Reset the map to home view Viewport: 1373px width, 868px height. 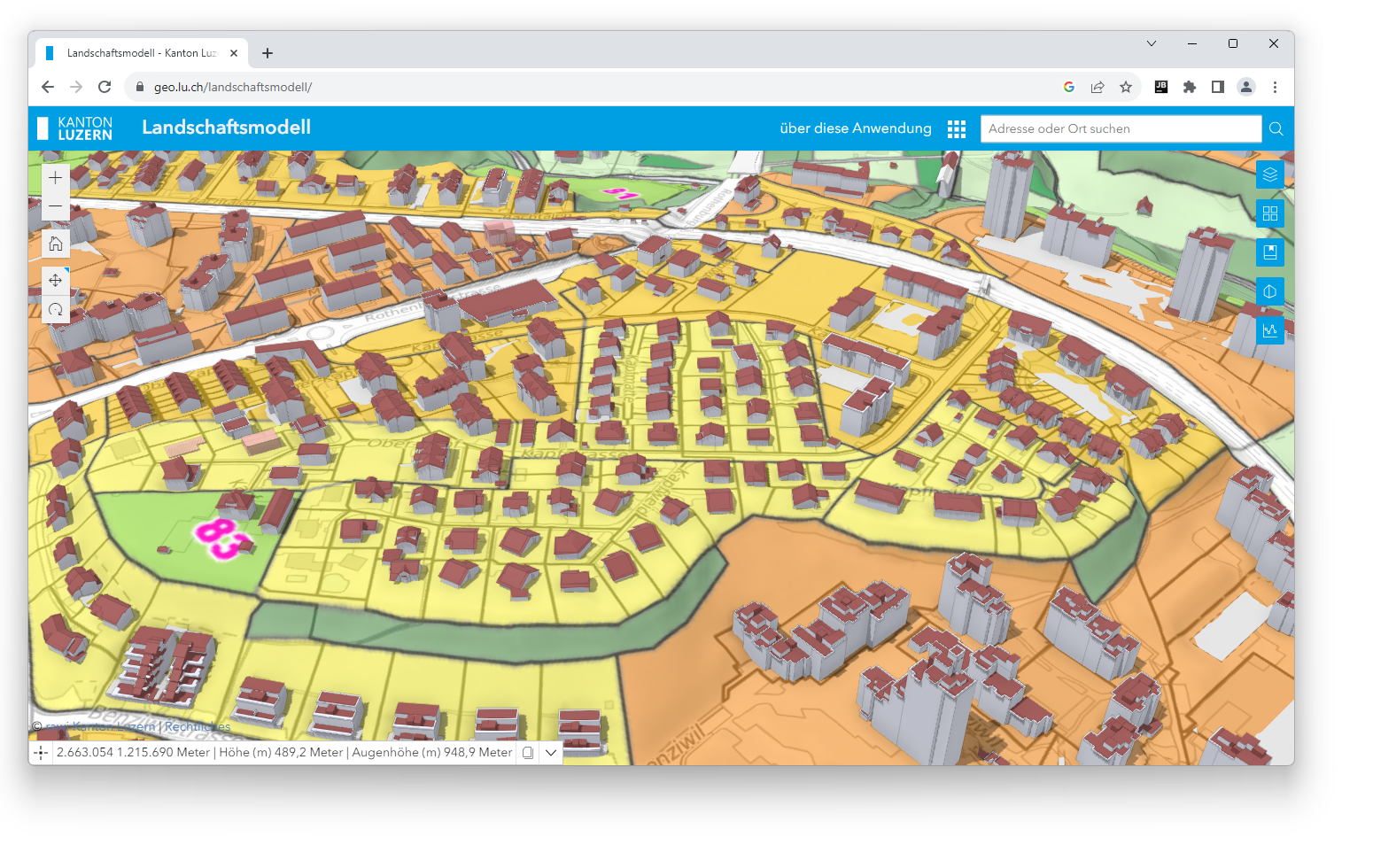coord(55,244)
